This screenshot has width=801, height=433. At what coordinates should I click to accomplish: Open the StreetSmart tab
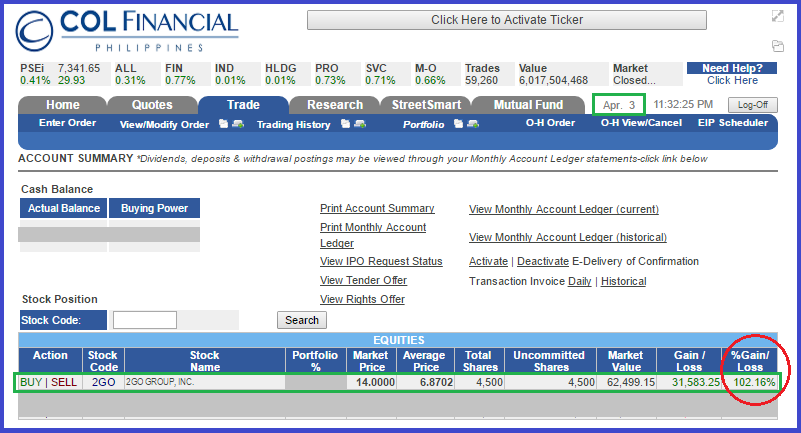pos(426,105)
